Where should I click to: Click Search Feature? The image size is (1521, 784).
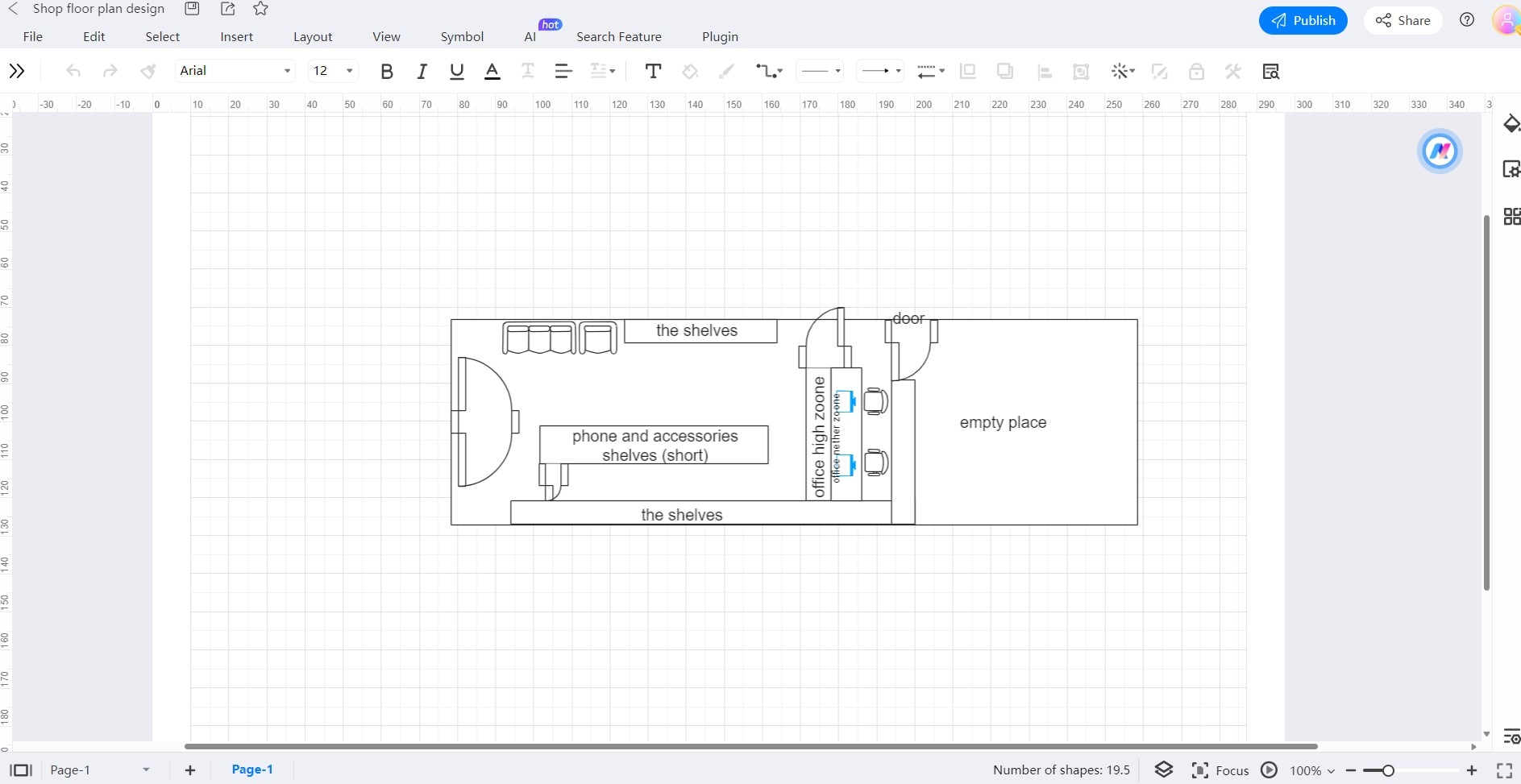(x=619, y=36)
